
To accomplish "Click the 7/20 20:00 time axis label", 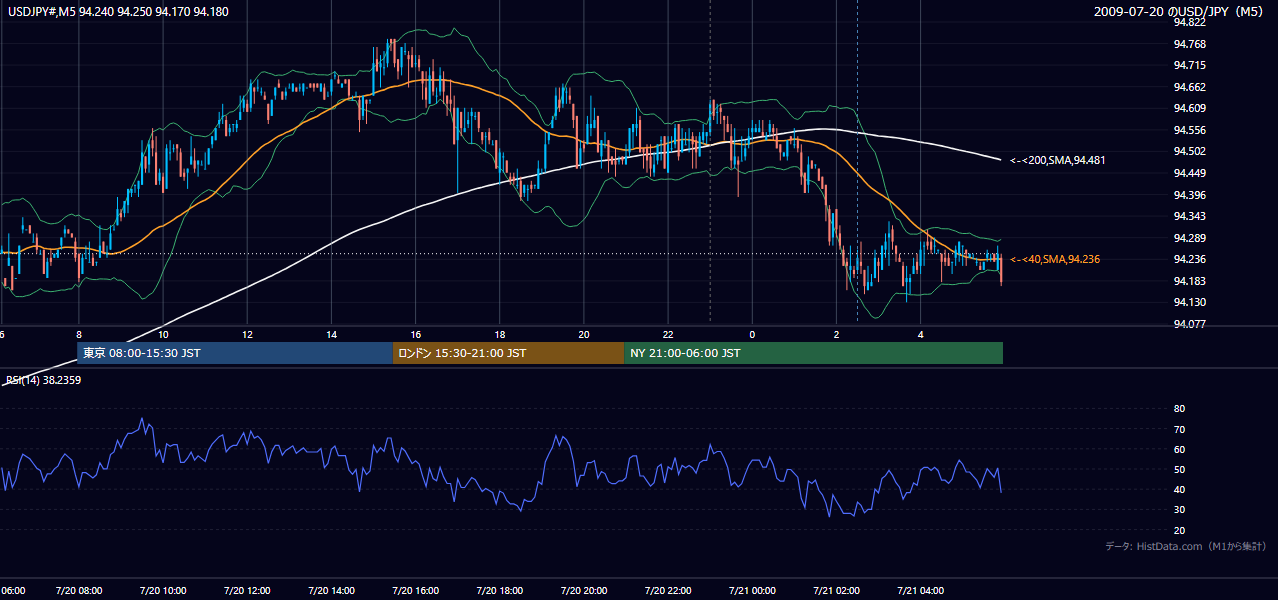I will pos(584,591).
